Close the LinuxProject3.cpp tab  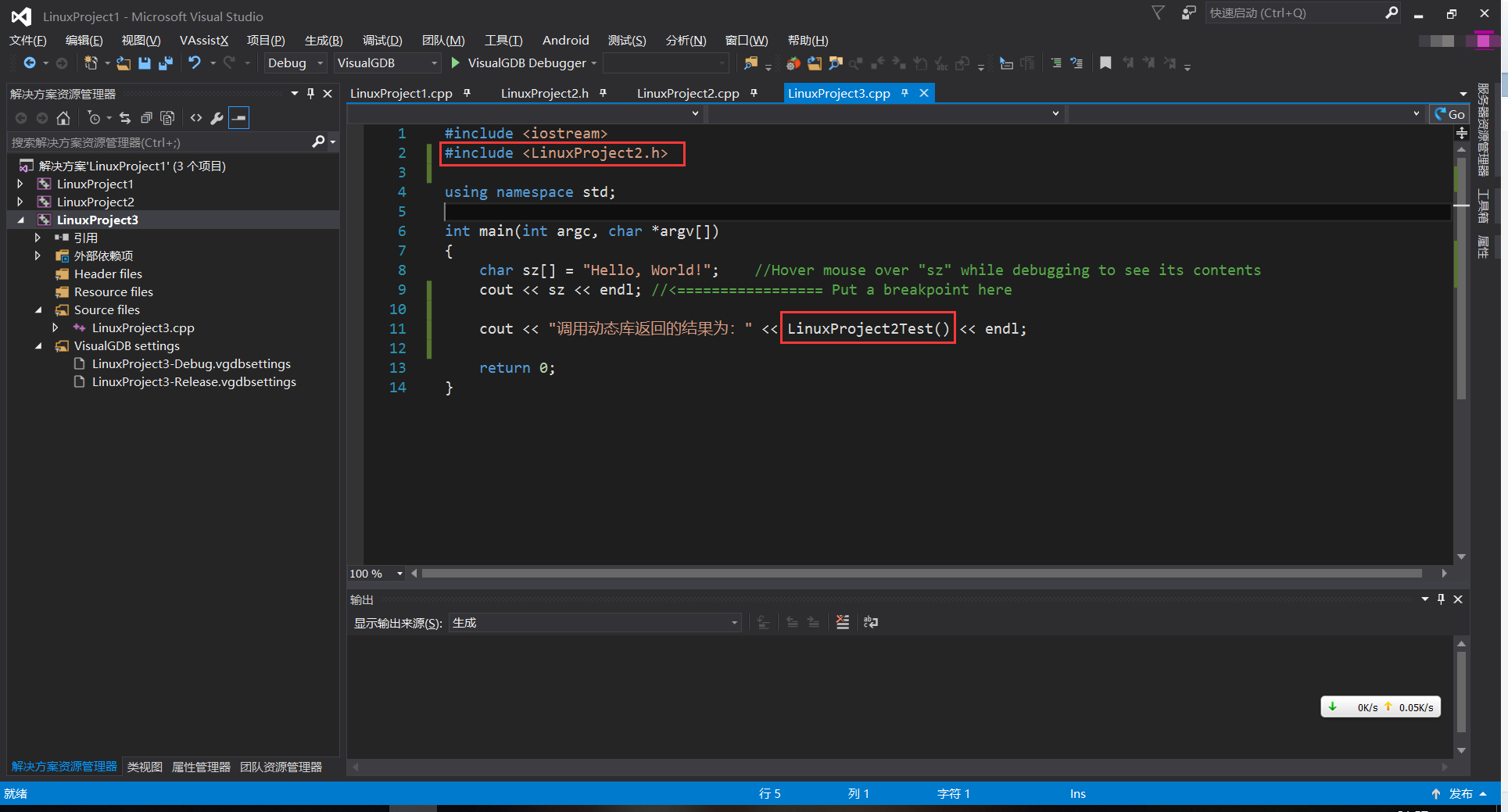924,93
